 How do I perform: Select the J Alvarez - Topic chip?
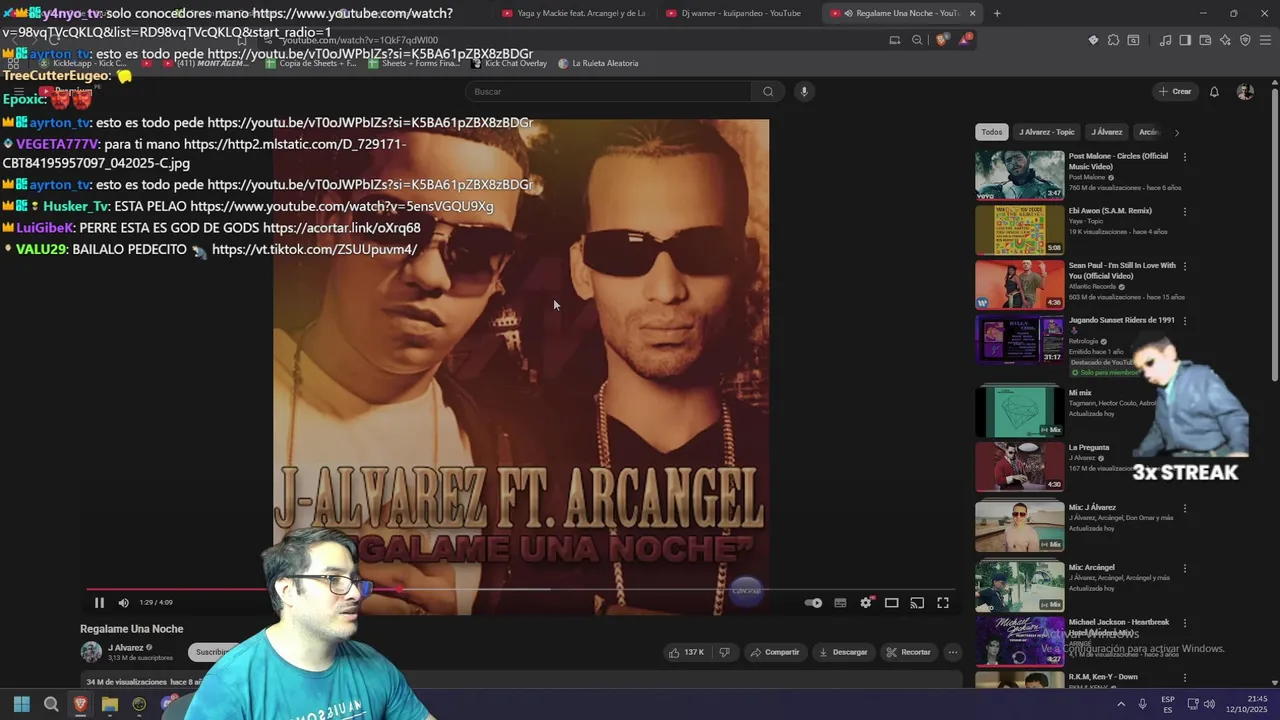(x=1046, y=132)
